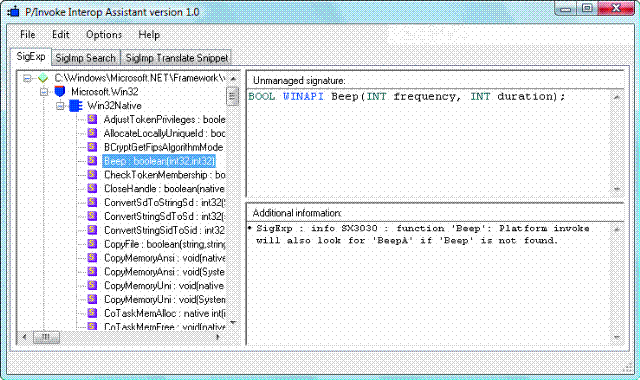This screenshot has width=640, height=380.
Task: Select the Microsoft.Win32 tree node
Action: (104, 91)
